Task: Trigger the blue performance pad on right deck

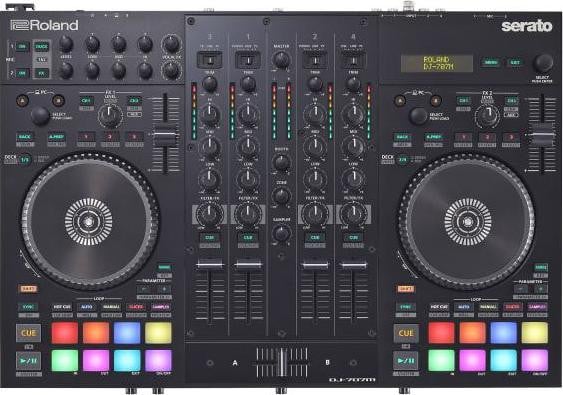Action: pos(504,333)
